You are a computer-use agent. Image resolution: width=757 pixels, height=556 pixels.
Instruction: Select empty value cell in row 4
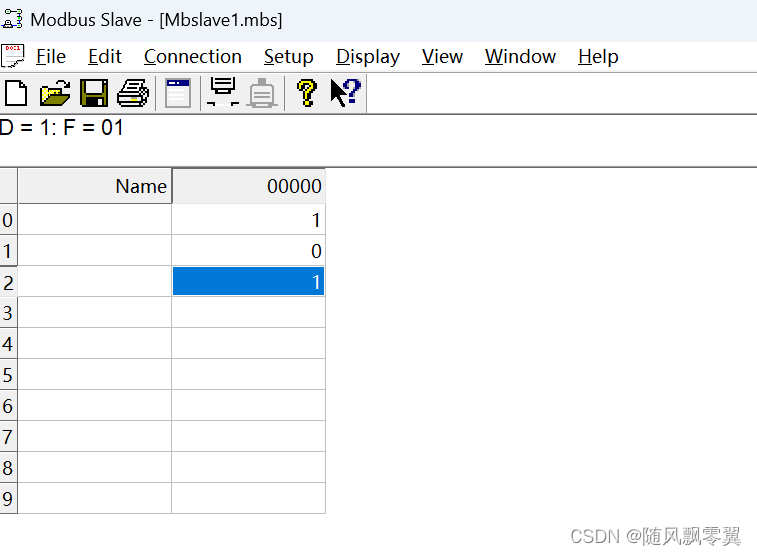(249, 343)
